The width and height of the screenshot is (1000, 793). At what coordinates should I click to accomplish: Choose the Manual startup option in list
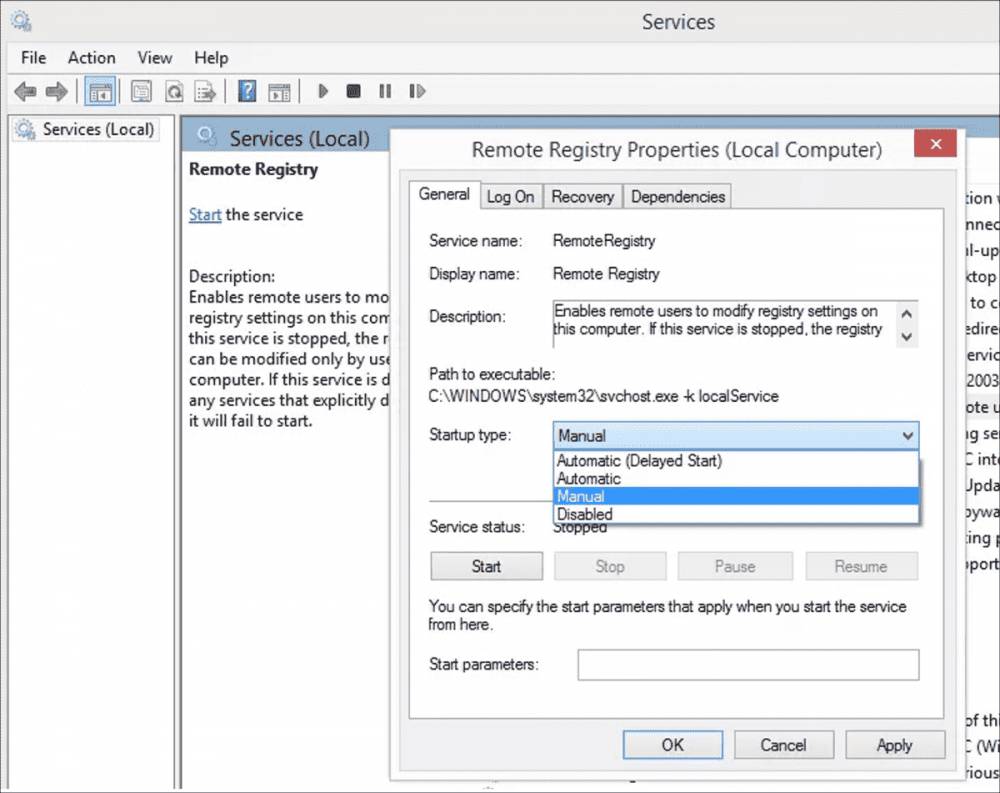click(x=736, y=496)
